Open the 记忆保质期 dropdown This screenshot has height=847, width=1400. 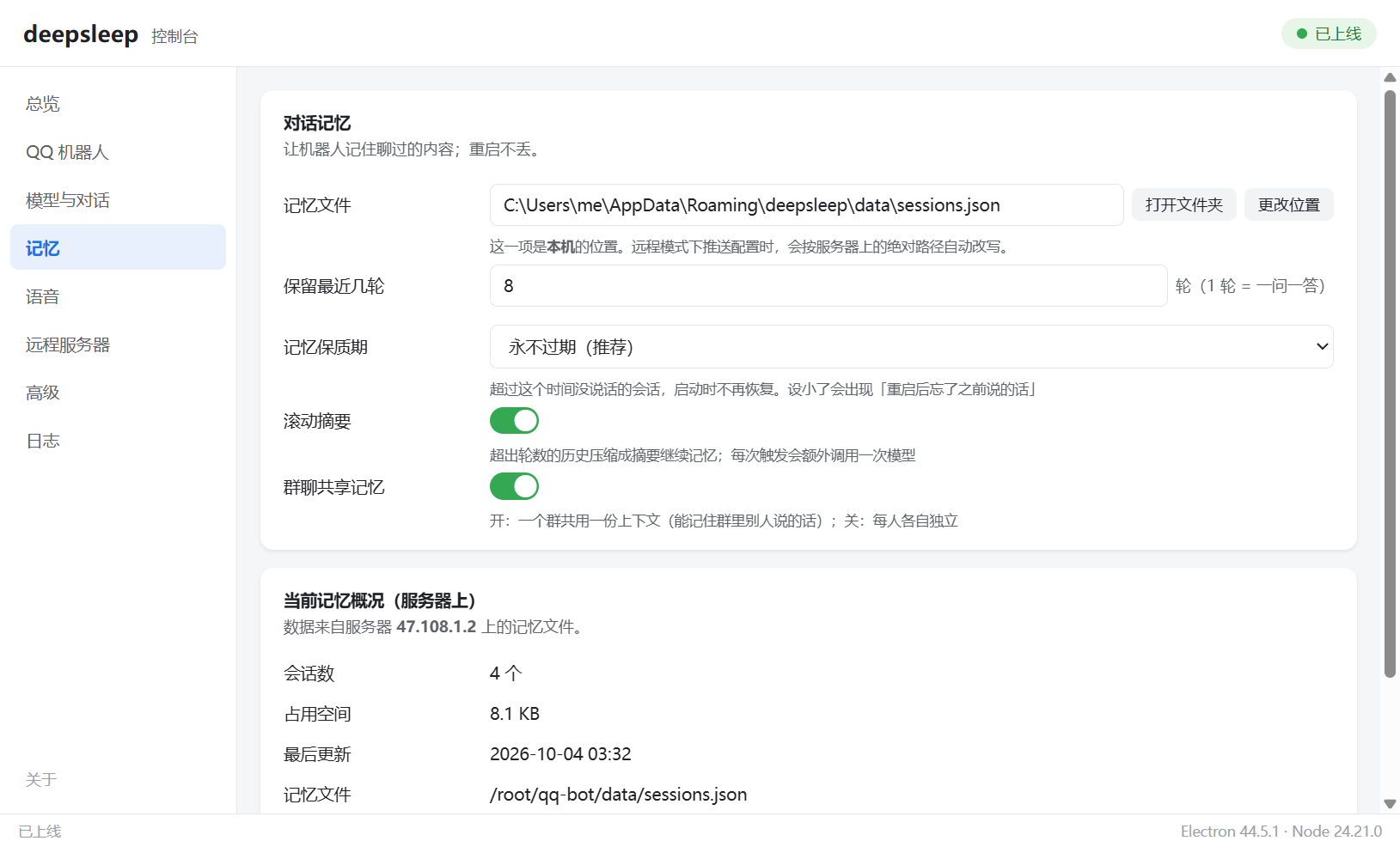(911, 347)
